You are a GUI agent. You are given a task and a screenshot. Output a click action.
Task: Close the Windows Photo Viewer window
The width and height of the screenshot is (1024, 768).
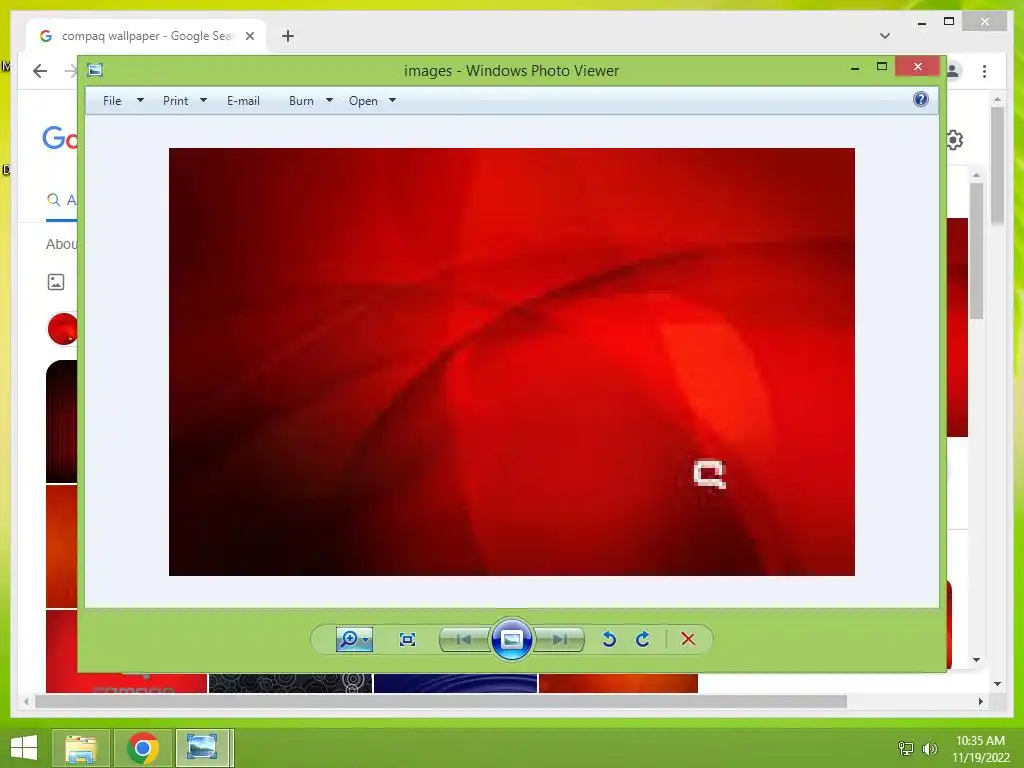click(x=918, y=67)
